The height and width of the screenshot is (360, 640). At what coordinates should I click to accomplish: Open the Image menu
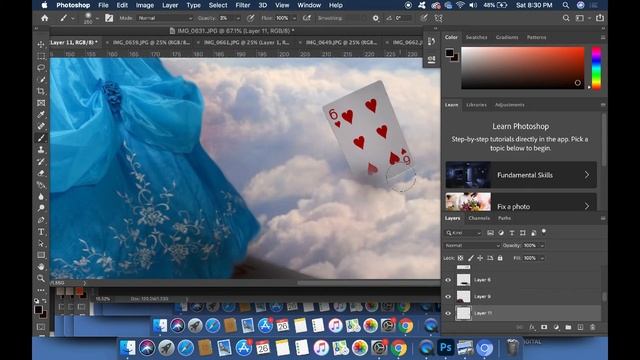(144, 5)
